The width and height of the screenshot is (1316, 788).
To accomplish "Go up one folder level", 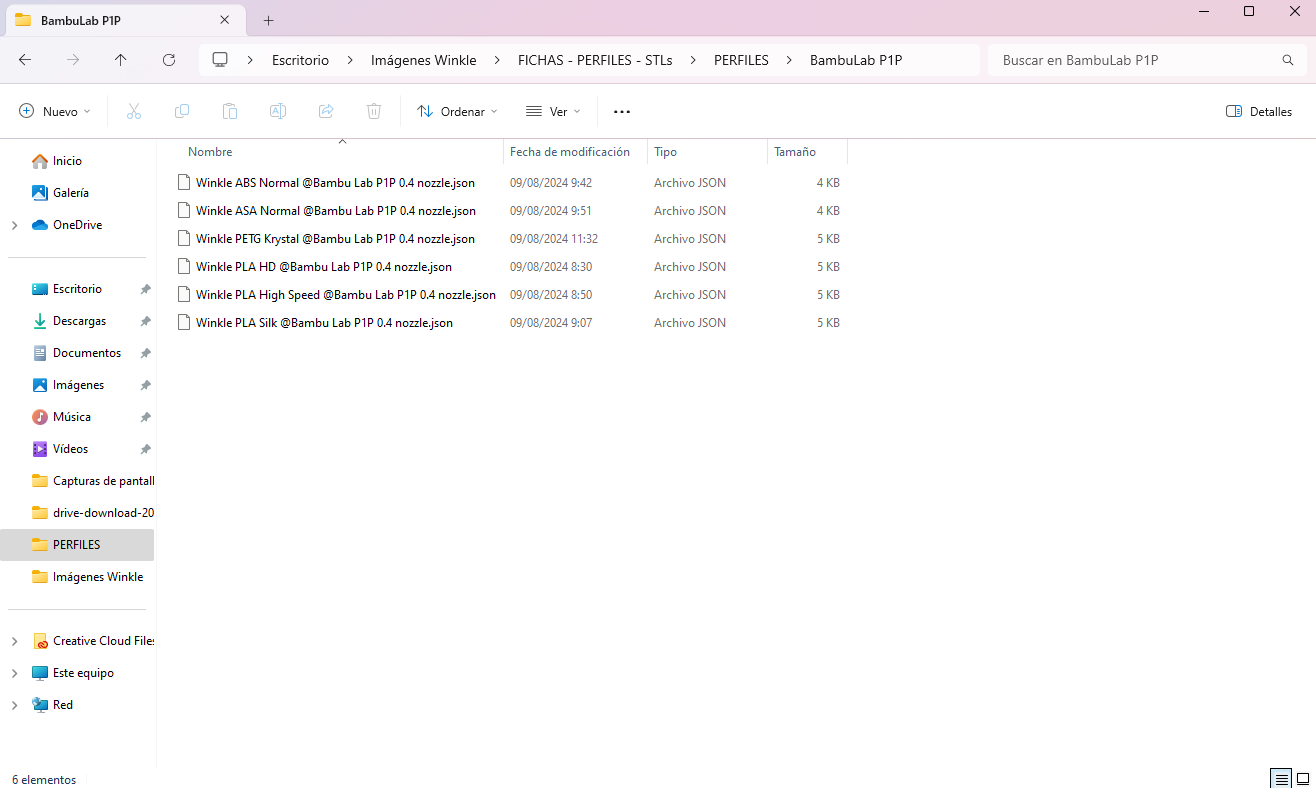I will click(x=121, y=60).
